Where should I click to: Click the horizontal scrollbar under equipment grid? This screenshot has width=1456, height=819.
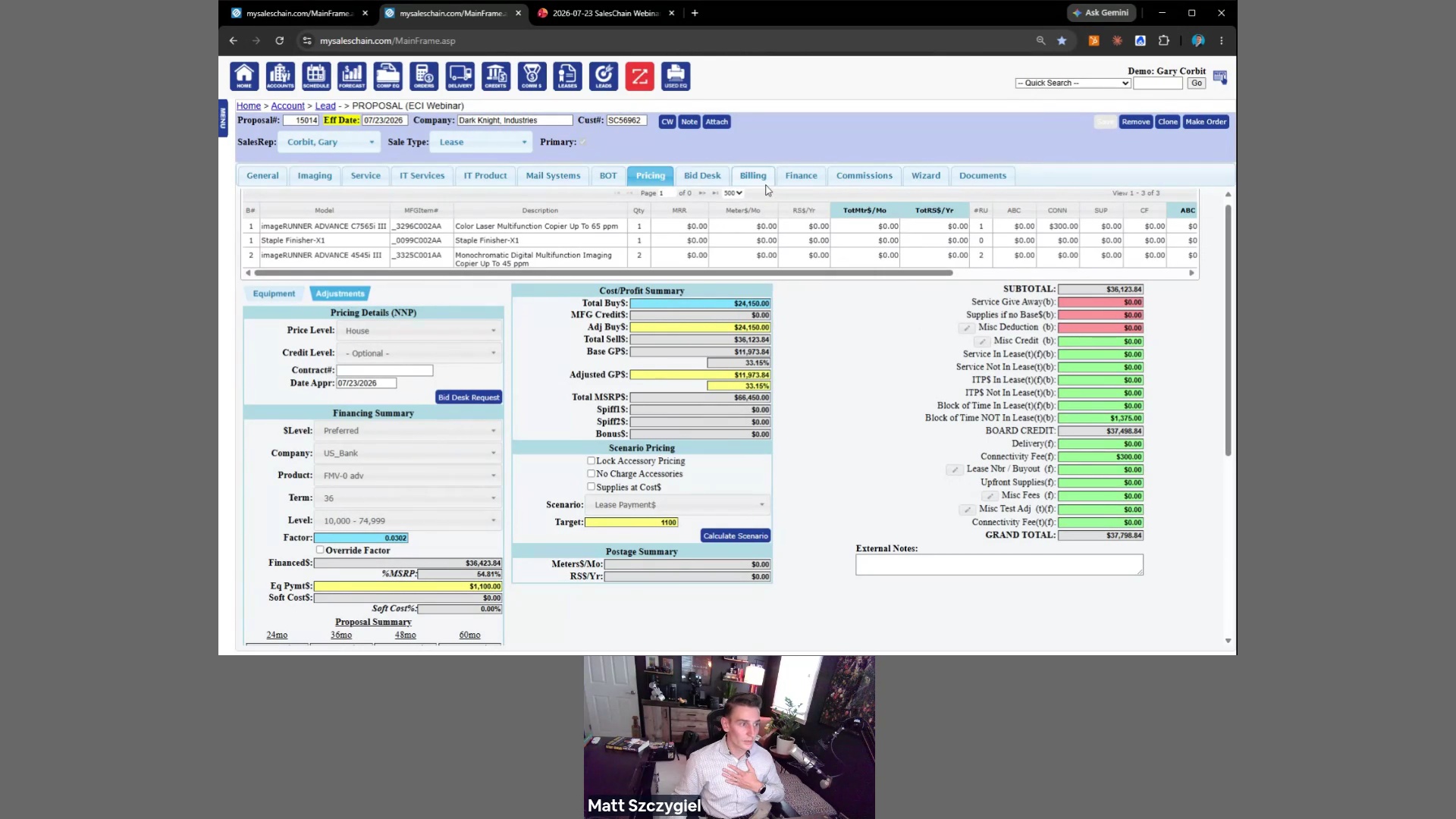[603, 273]
